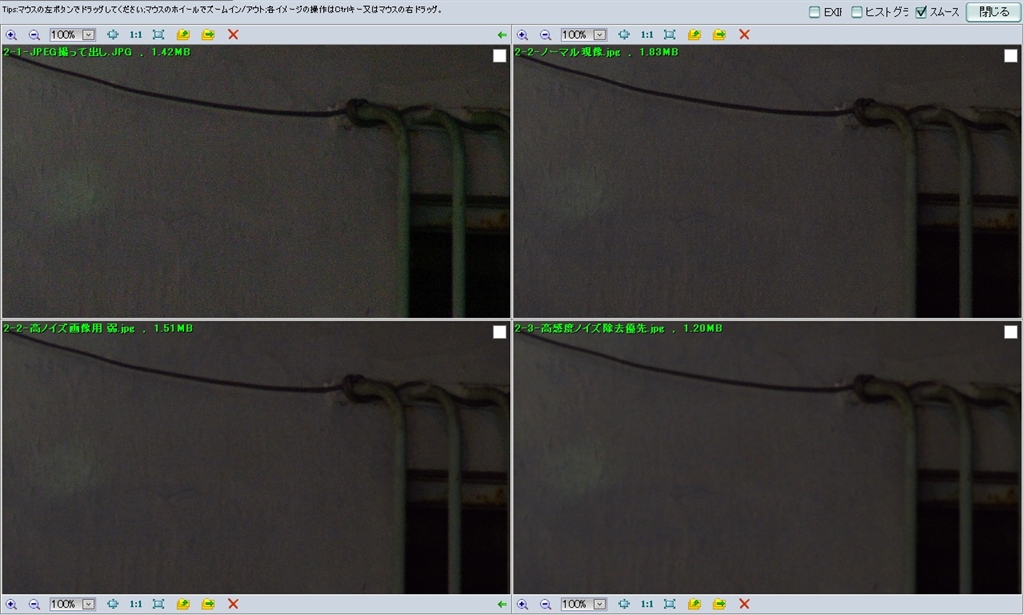Zoom in on the 2-2-ノーマル現像 image
Image resolution: width=1024 pixels, height=615 pixels.
(x=522, y=35)
